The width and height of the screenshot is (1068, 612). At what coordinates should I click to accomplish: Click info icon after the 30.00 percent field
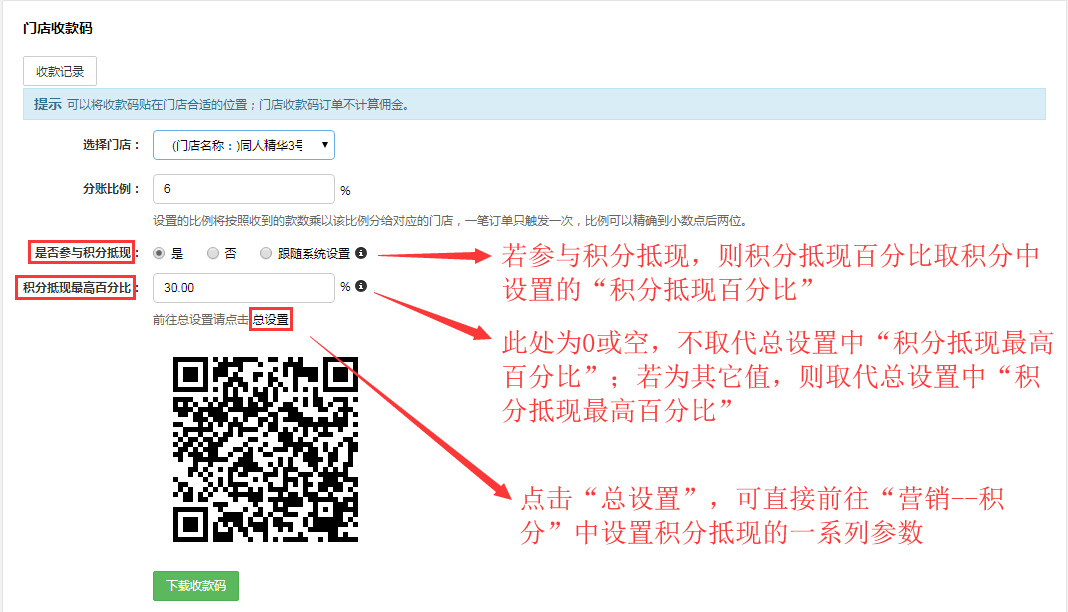(x=361, y=286)
